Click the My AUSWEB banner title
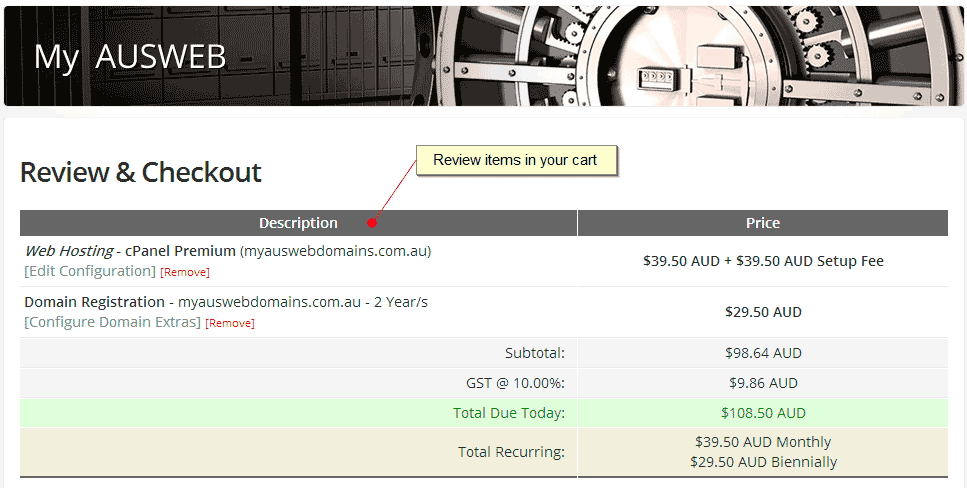967x488 pixels. coord(130,57)
